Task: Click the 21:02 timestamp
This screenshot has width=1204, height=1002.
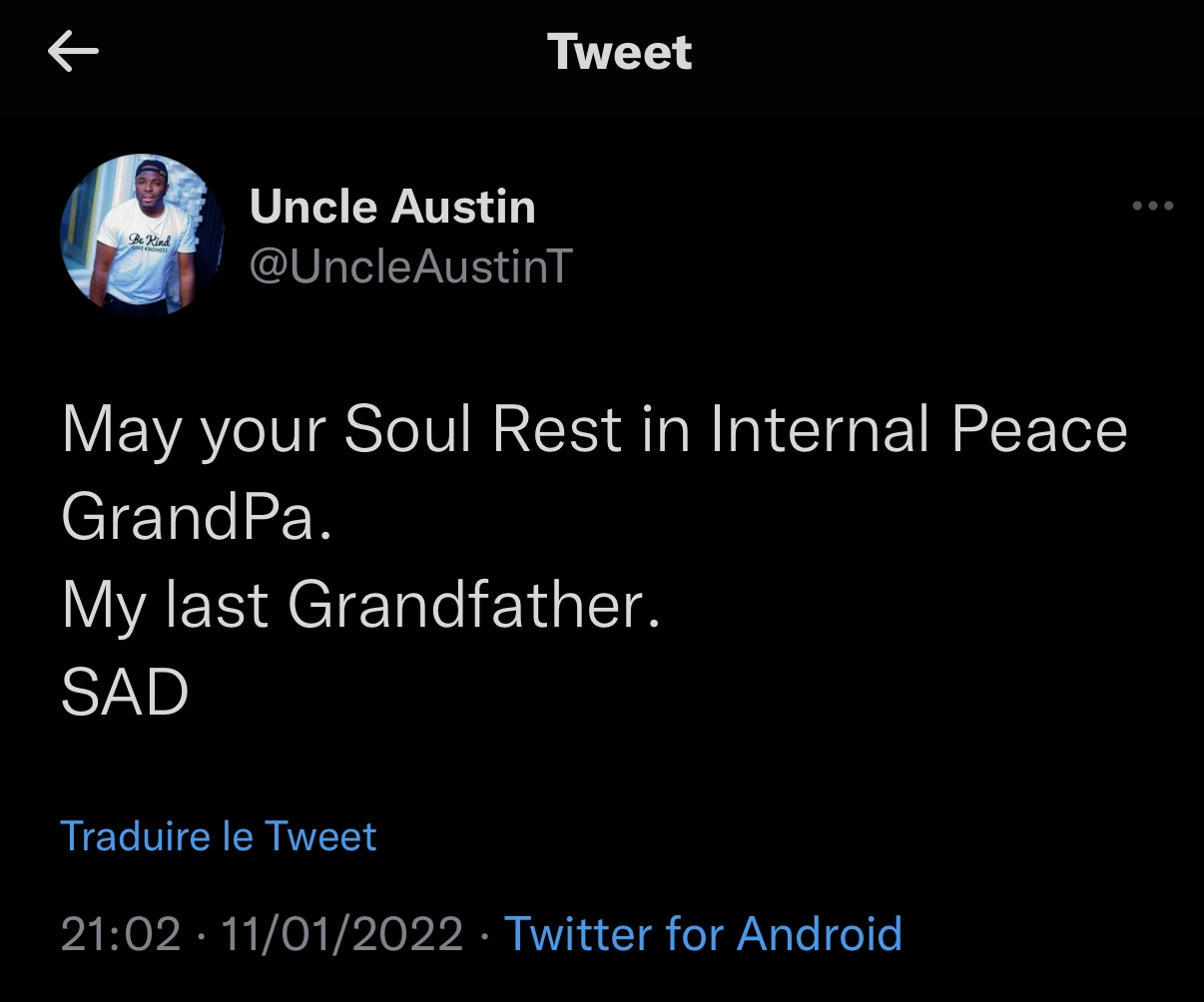Action: (121, 934)
